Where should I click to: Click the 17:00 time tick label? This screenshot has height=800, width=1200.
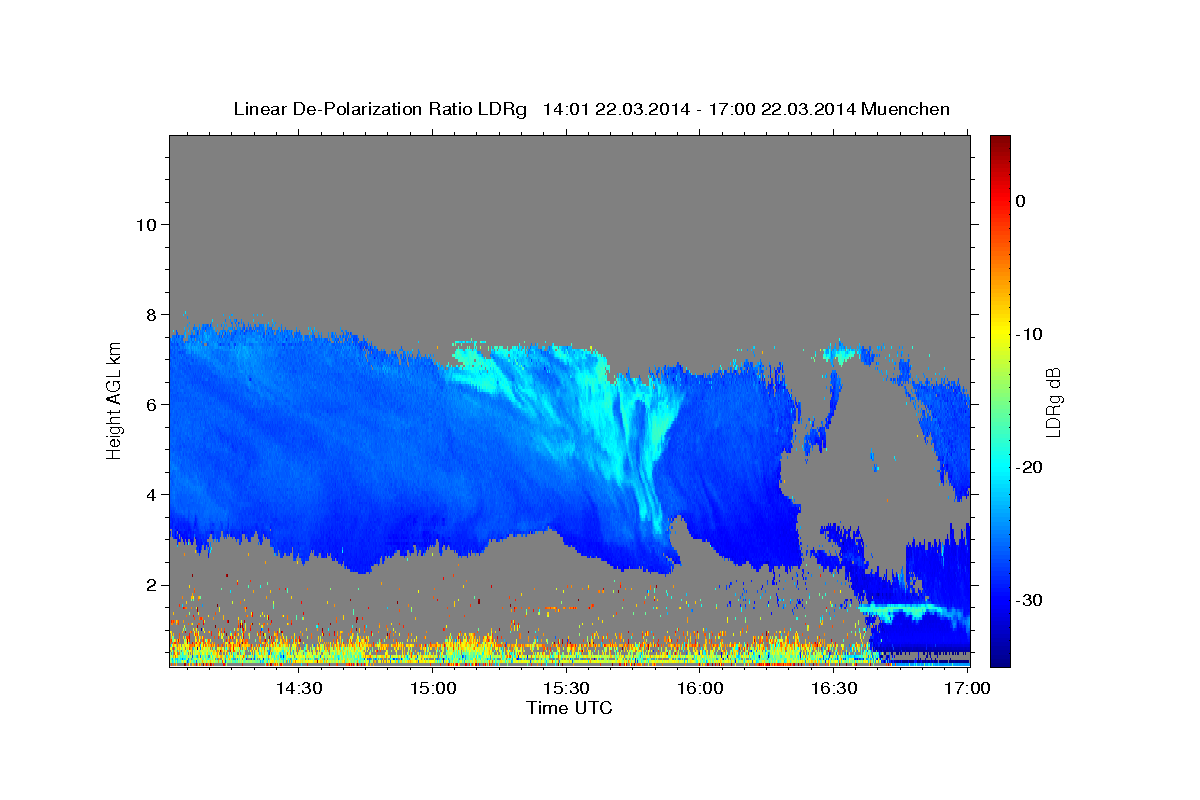pos(967,688)
